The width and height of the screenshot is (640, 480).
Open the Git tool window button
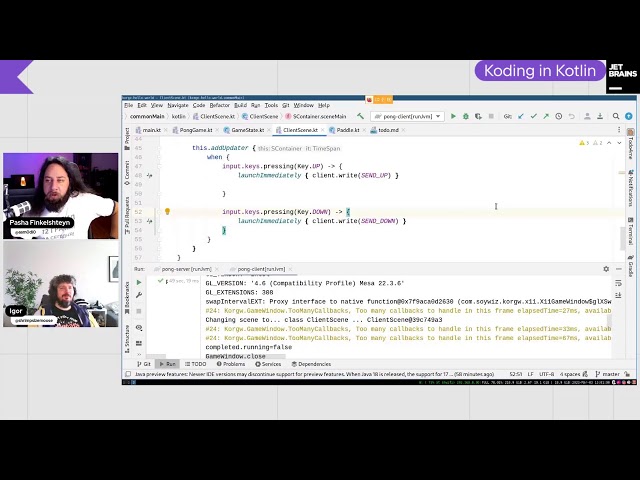coord(144,364)
